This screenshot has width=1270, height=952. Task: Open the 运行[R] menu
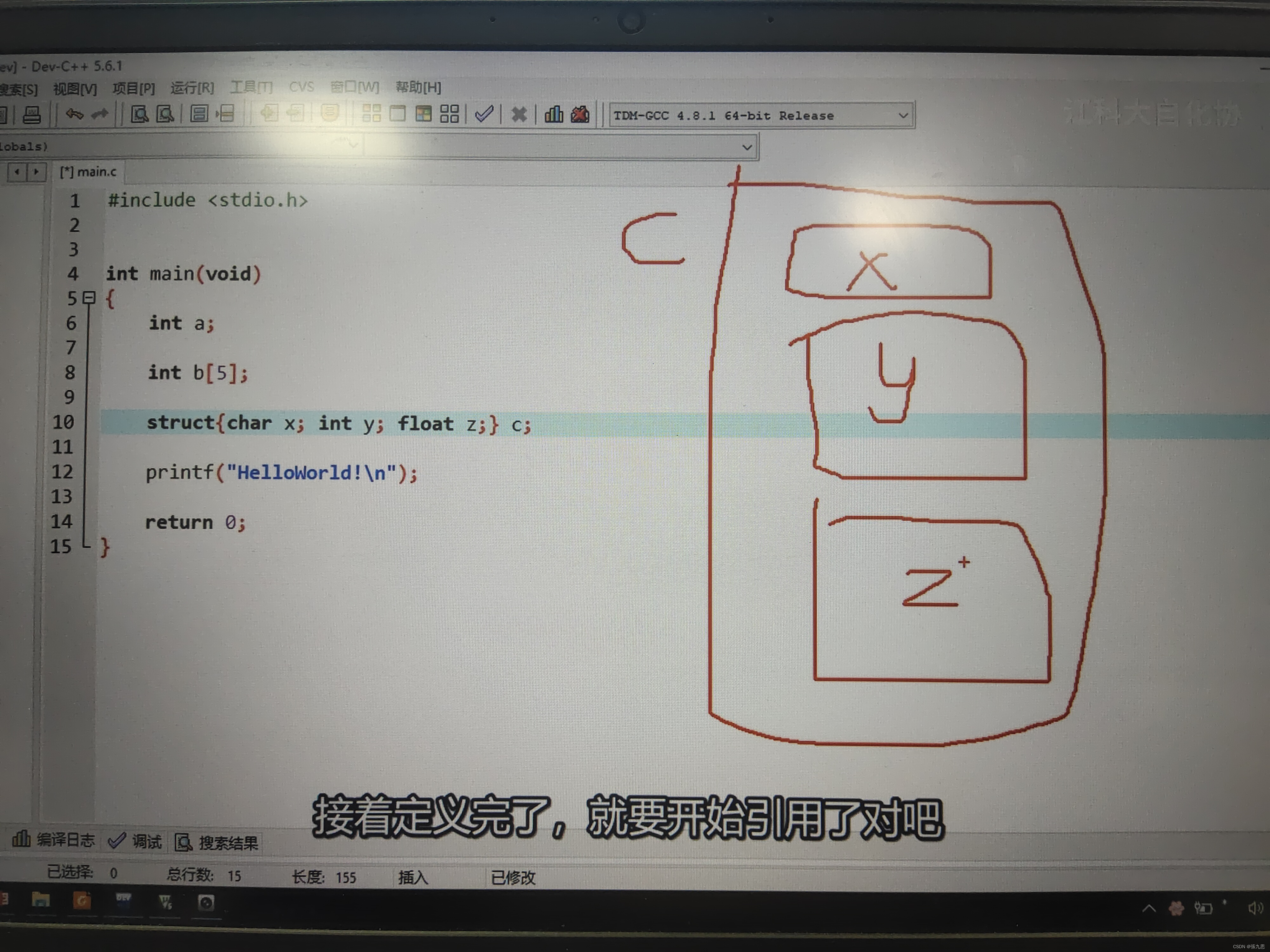(192, 88)
